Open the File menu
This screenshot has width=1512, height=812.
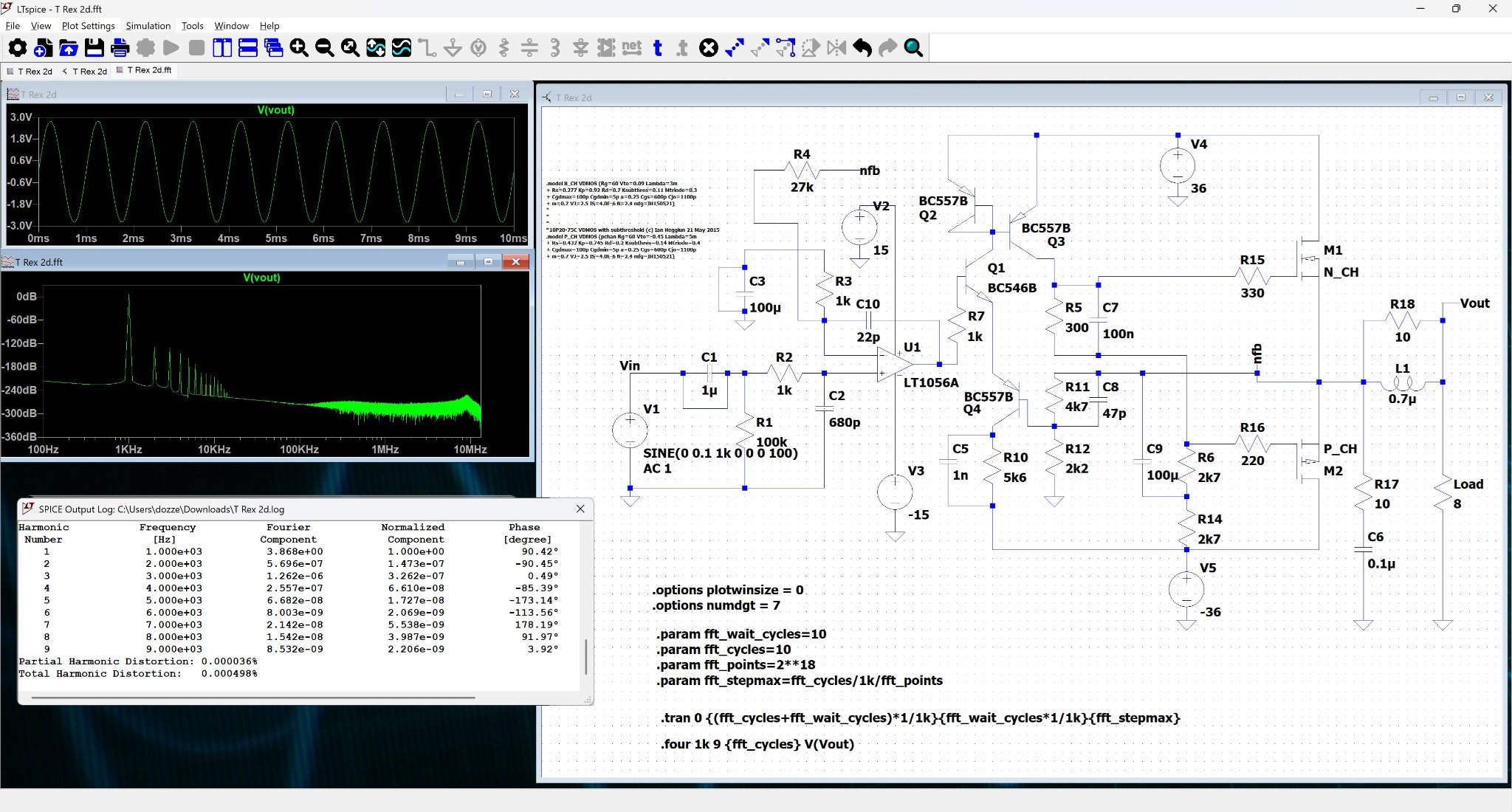coord(13,26)
